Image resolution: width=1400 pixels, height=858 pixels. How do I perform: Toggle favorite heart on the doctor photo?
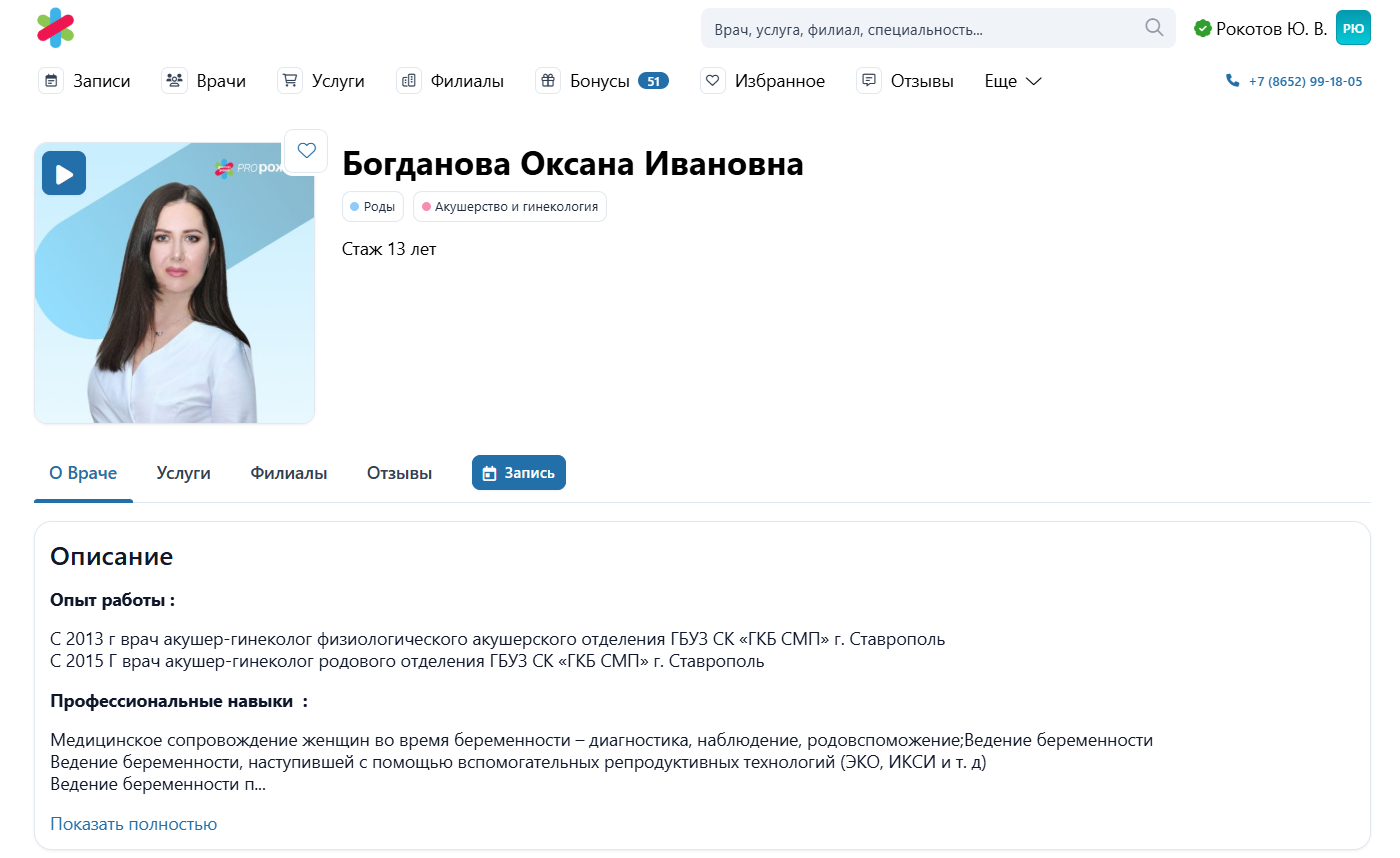click(306, 151)
